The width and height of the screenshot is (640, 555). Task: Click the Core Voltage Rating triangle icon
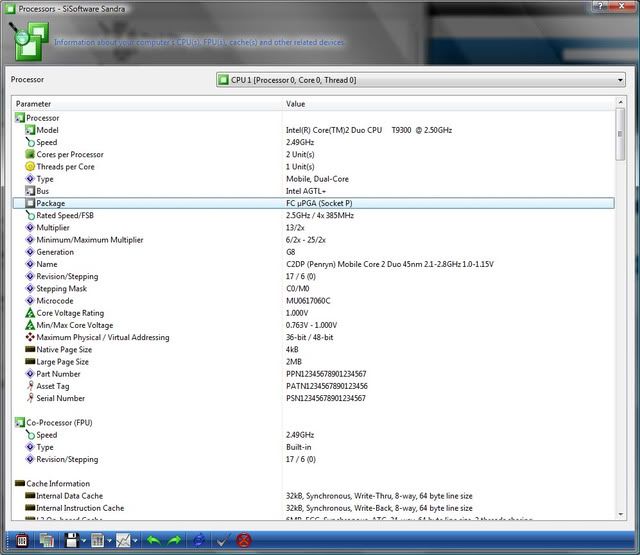point(30,313)
